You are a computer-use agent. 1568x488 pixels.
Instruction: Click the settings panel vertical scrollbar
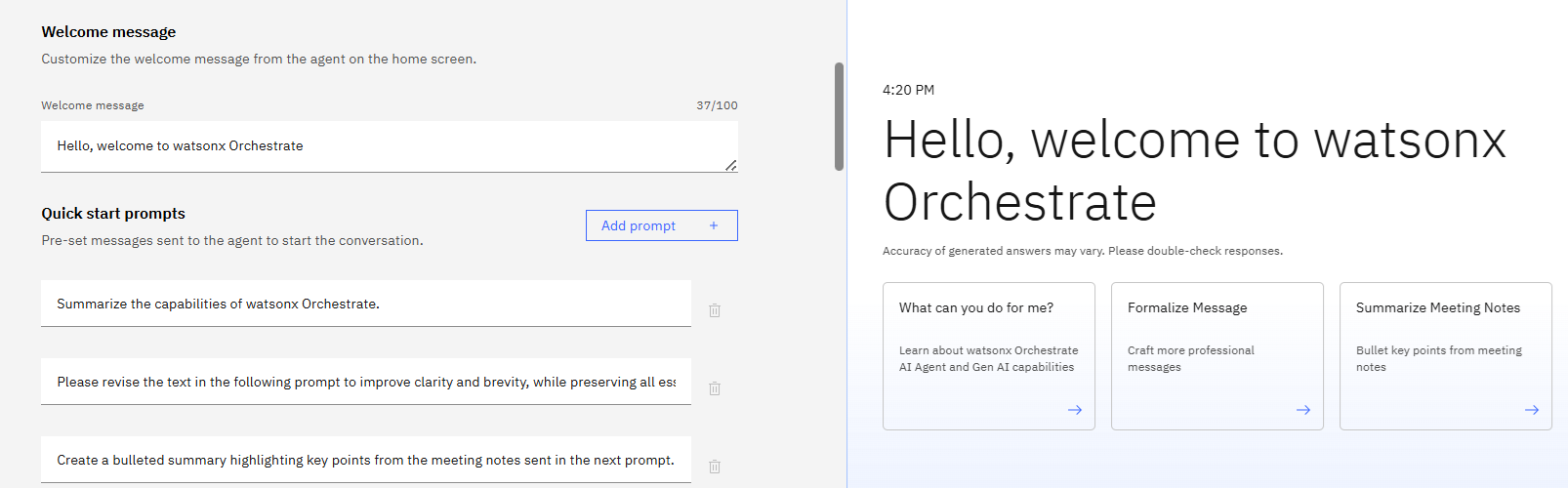point(839,117)
